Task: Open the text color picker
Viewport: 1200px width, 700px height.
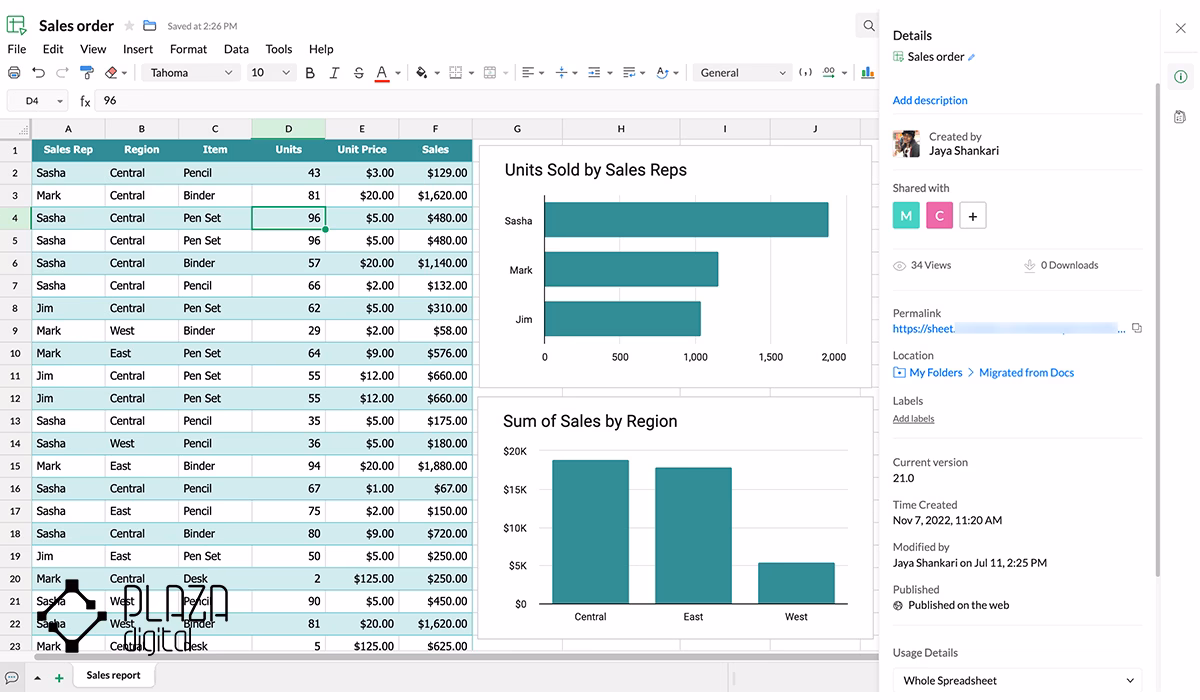Action: [x=382, y=73]
